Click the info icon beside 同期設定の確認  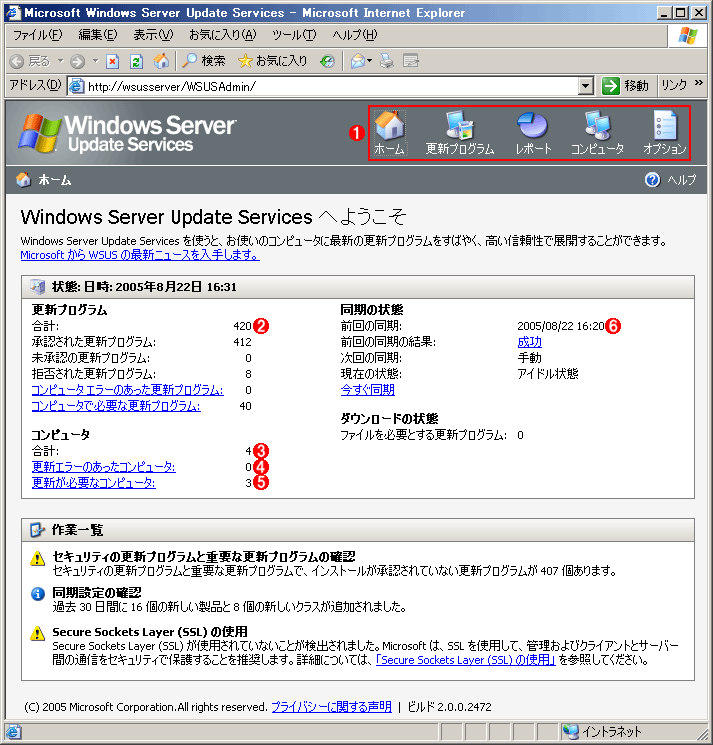click(x=38, y=594)
